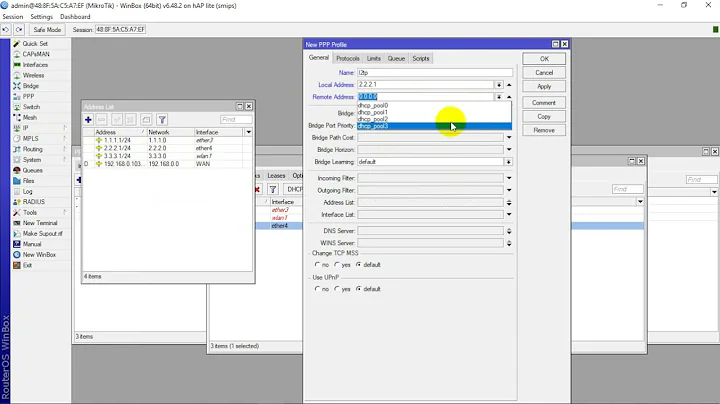Viewport: 720px width, 404px height.
Task: Click the undo arrow in top toolbar
Action: tap(6, 29)
